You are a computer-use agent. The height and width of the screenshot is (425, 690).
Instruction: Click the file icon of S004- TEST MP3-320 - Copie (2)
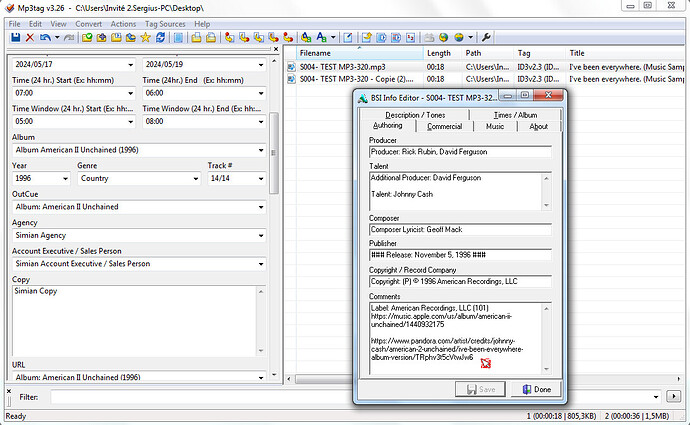(291, 79)
